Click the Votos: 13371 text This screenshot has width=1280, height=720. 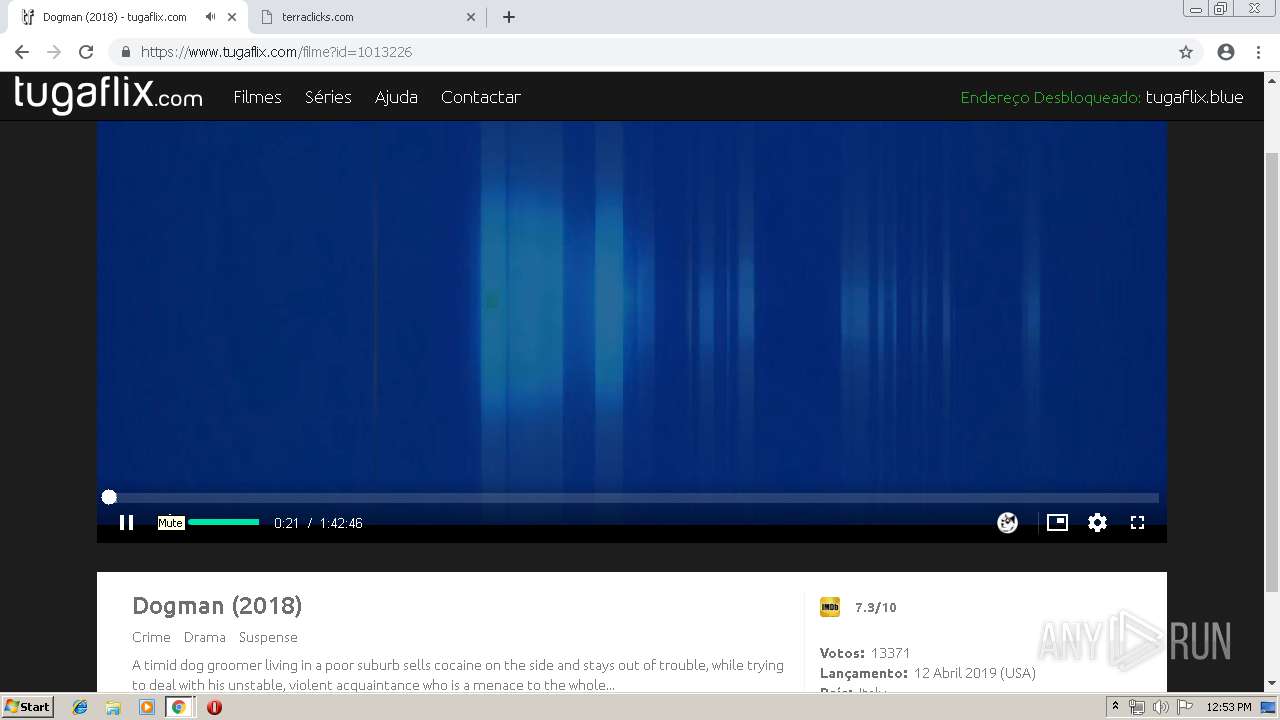tap(865, 653)
